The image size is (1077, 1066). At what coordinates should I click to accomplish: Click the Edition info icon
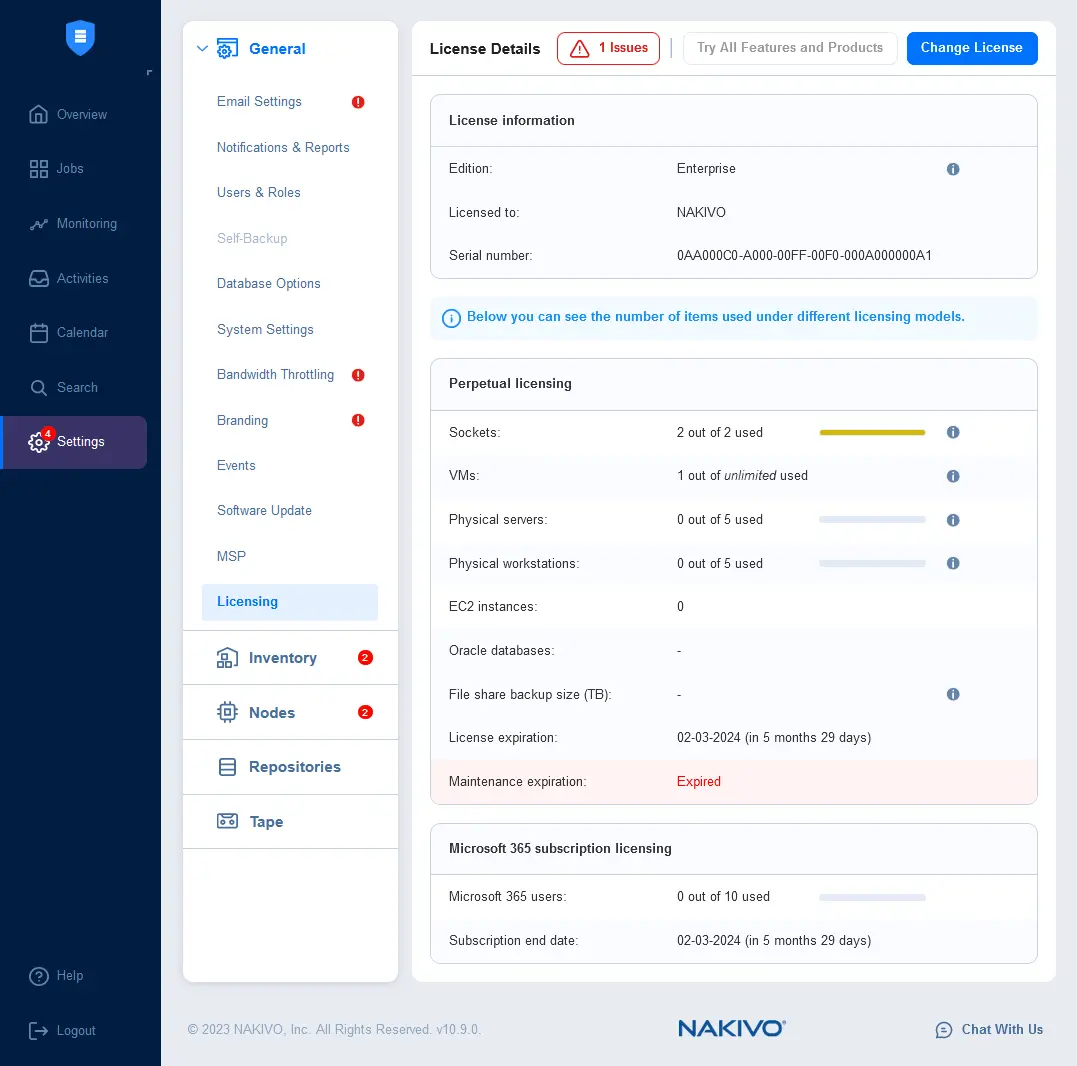click(x=953, y=169)
